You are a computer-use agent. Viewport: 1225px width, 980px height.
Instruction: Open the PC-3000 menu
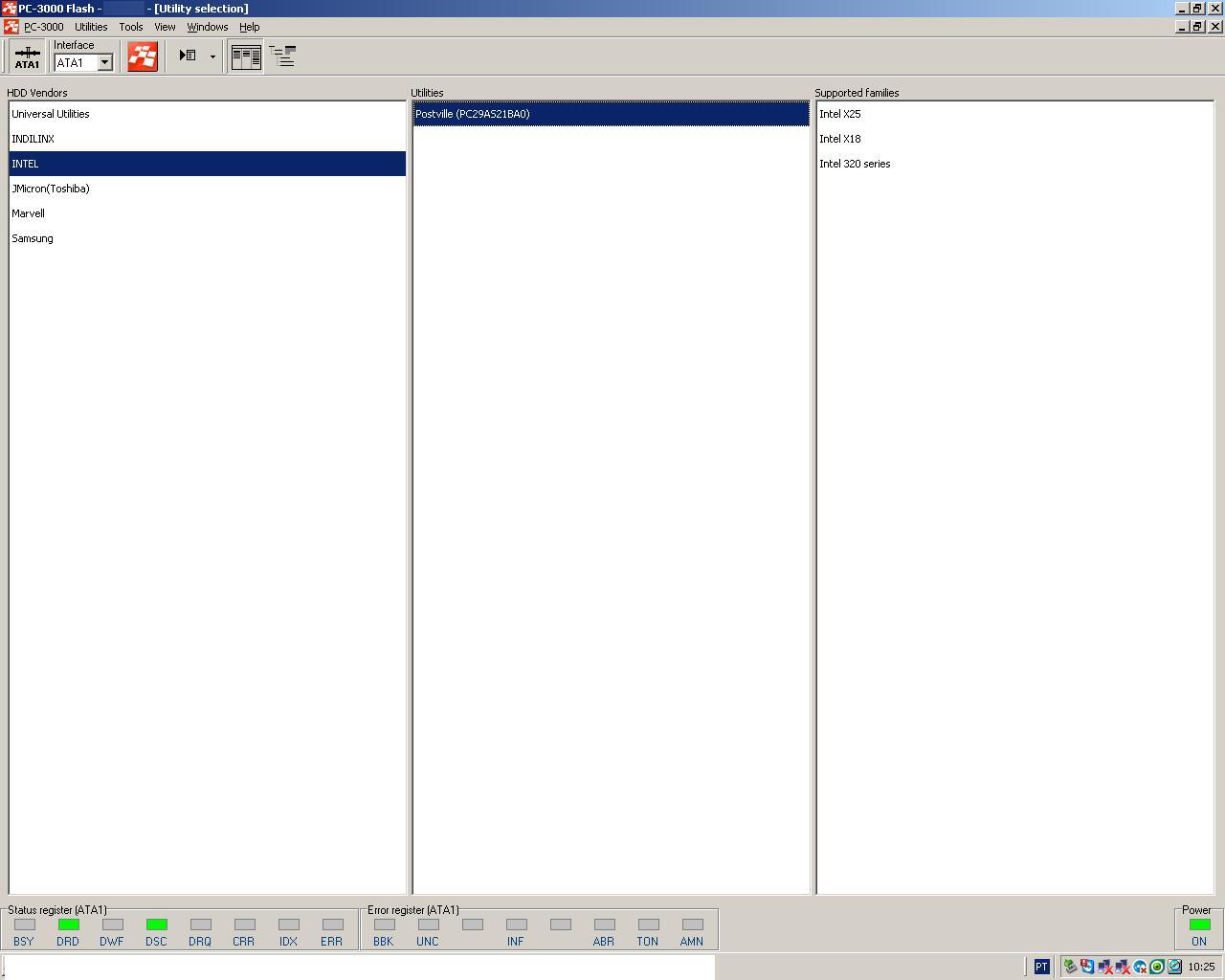tap(44, 27)
